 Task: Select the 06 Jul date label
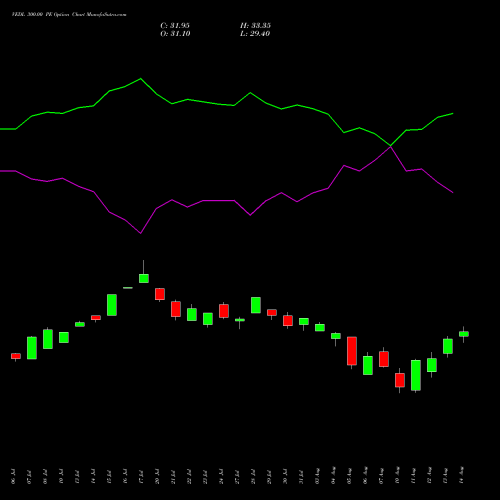13,476
